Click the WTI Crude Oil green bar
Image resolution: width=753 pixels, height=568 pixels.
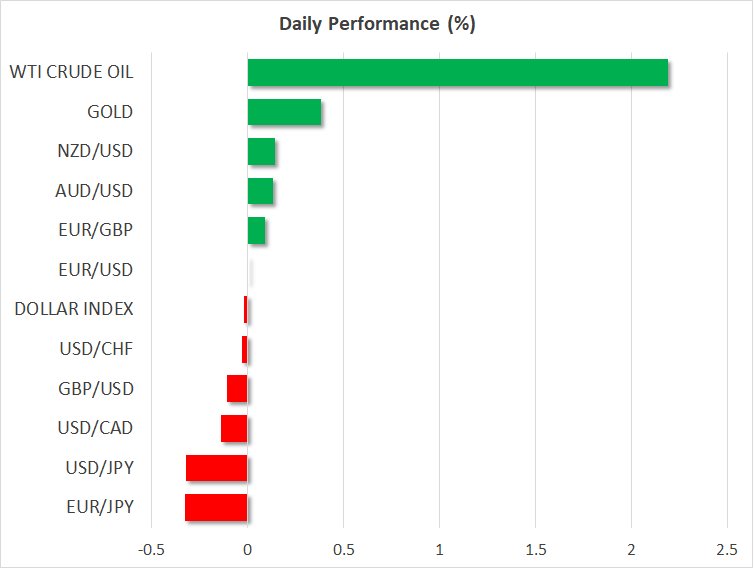click(x=457, y=73)
